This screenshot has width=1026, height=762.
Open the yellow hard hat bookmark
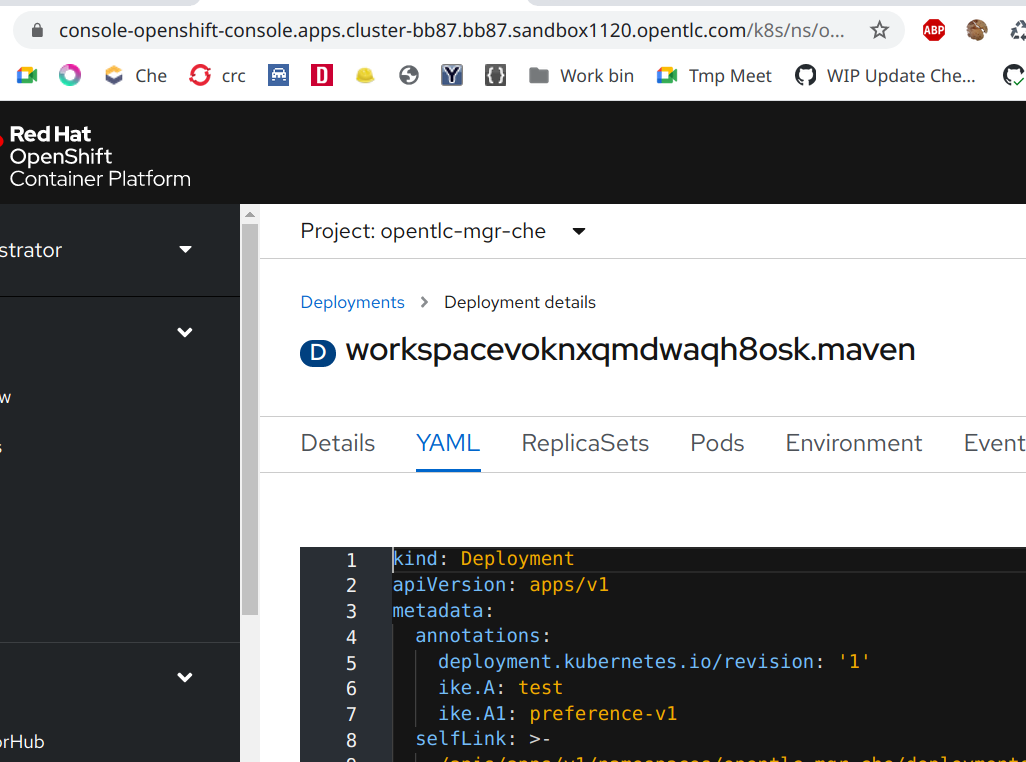[x=365, y=76]
